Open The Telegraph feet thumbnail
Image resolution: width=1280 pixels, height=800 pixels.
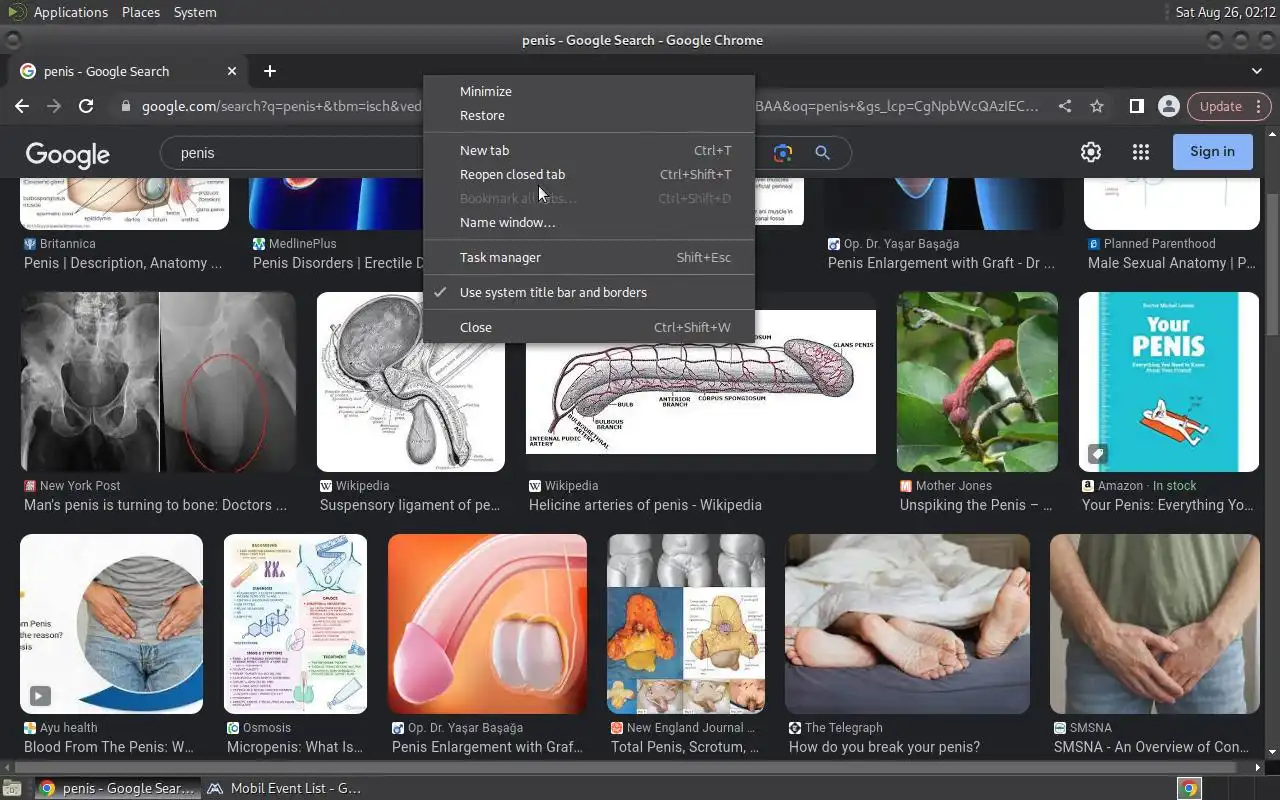907,624
